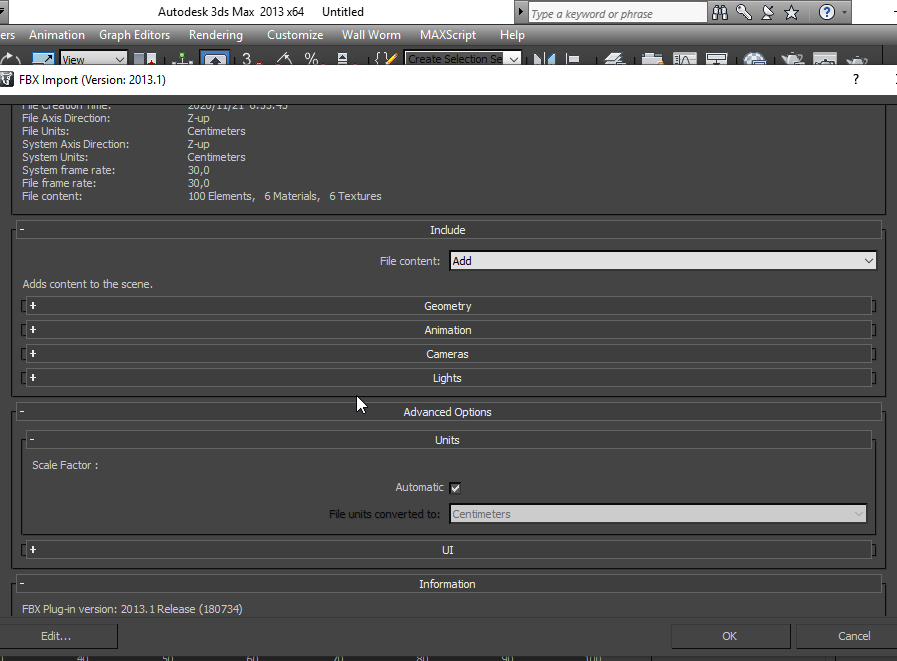Viewport: 897px width, 661px height.
Task: Toggle Angle Snap in the toolbar
Action: coord(283,59)
